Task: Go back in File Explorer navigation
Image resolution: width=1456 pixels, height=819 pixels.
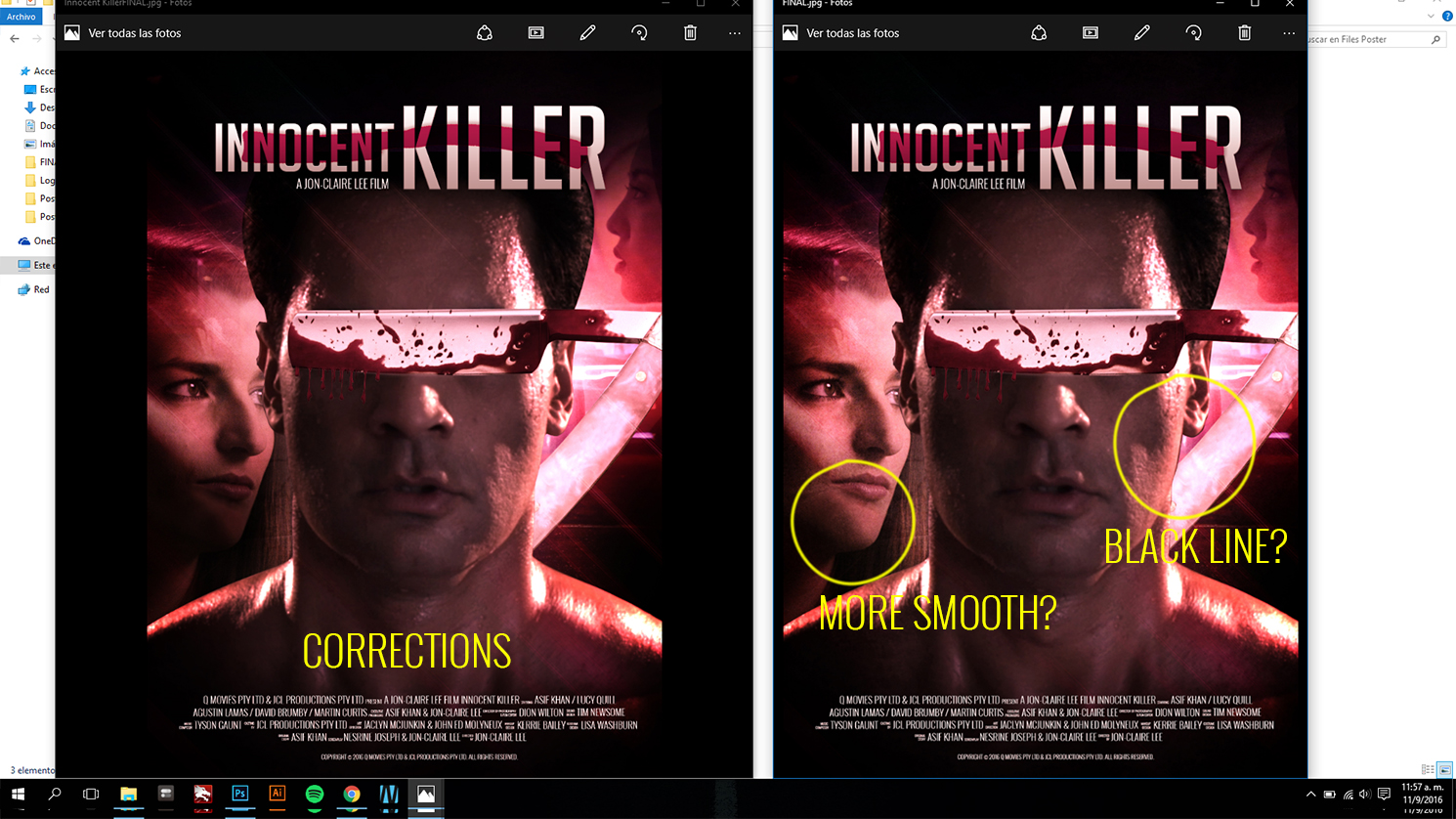Action: point(14,39)
